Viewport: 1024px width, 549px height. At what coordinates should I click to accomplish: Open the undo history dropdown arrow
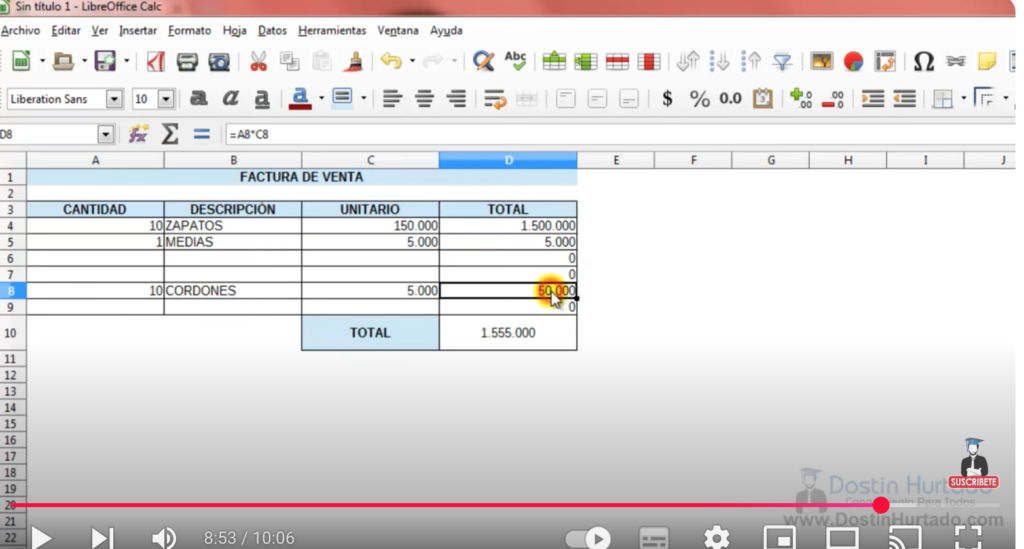412,61
